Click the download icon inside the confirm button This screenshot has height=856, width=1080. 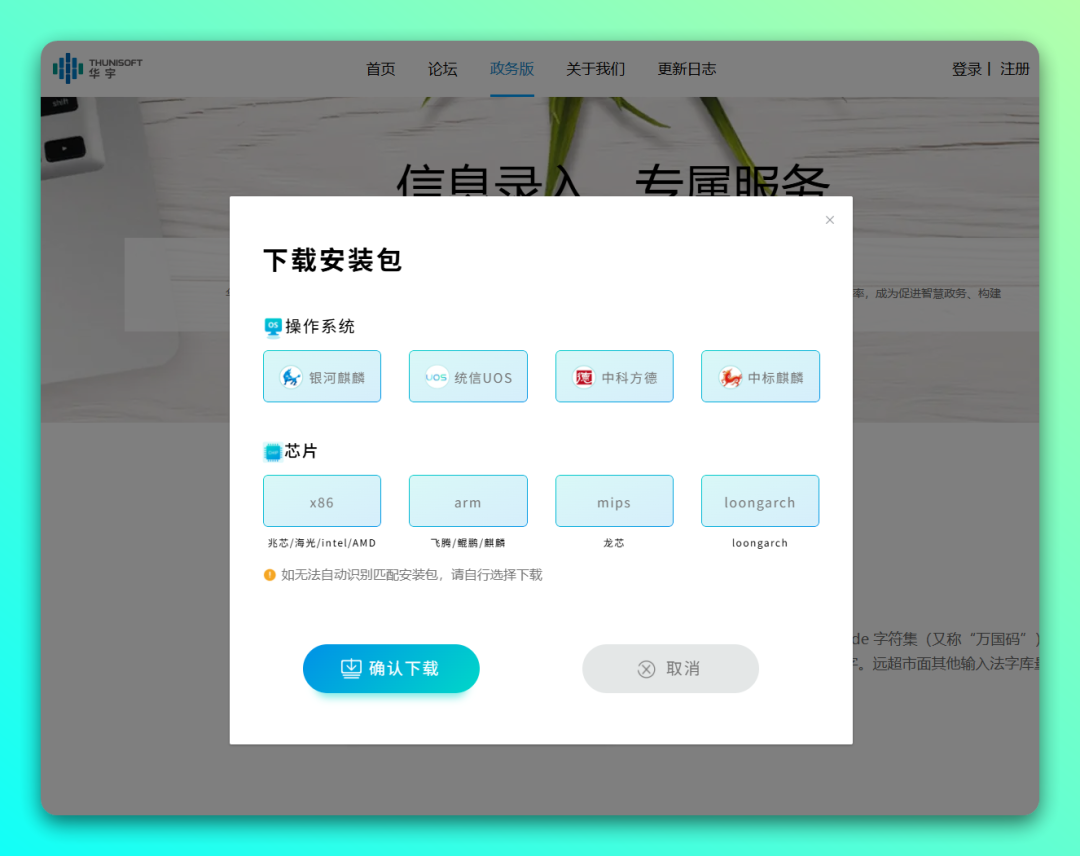[349, 669]
